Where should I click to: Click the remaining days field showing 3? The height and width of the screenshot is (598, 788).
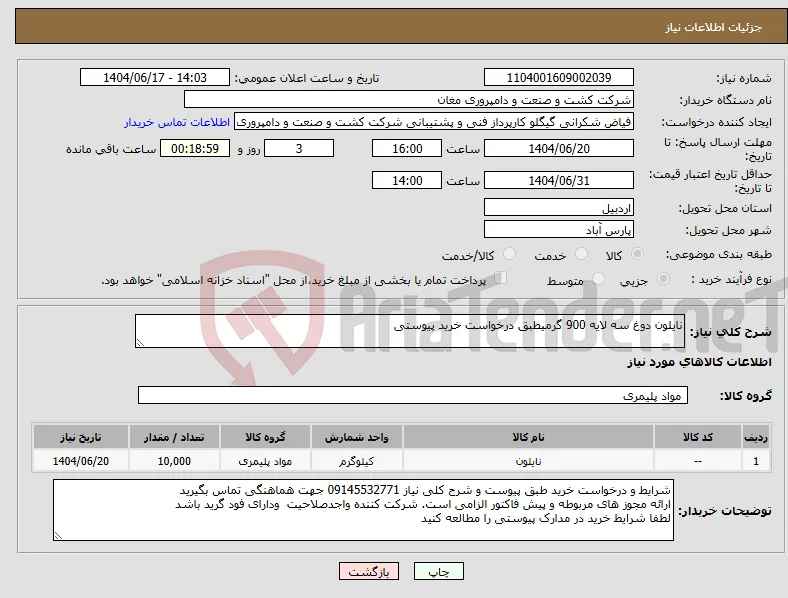pyautogui.click(x=299, y=149)
